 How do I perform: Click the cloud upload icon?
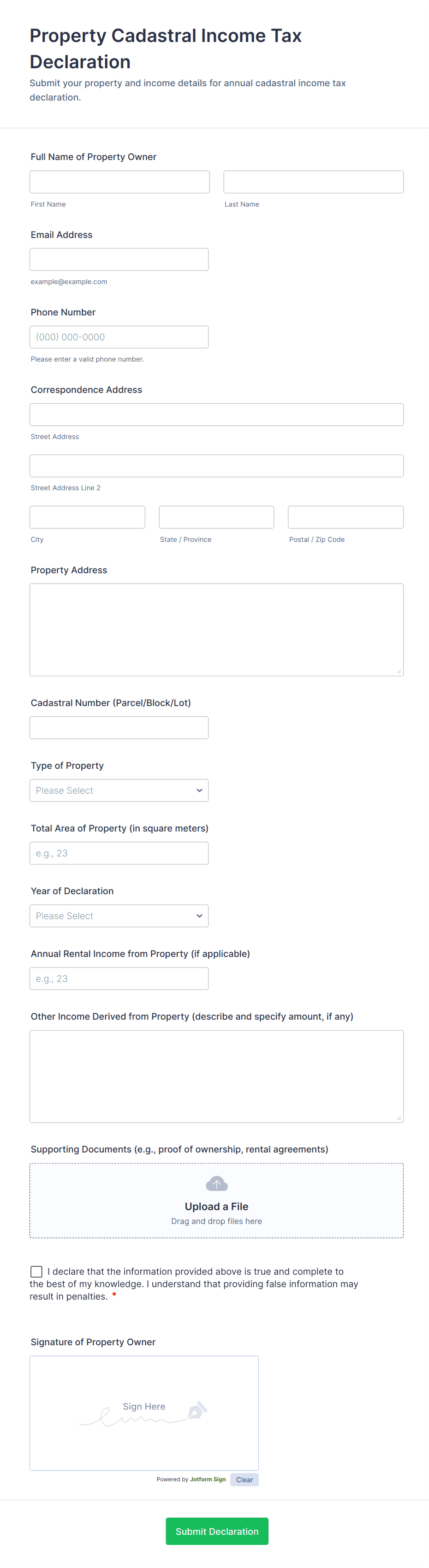[x=217, y=1183]
